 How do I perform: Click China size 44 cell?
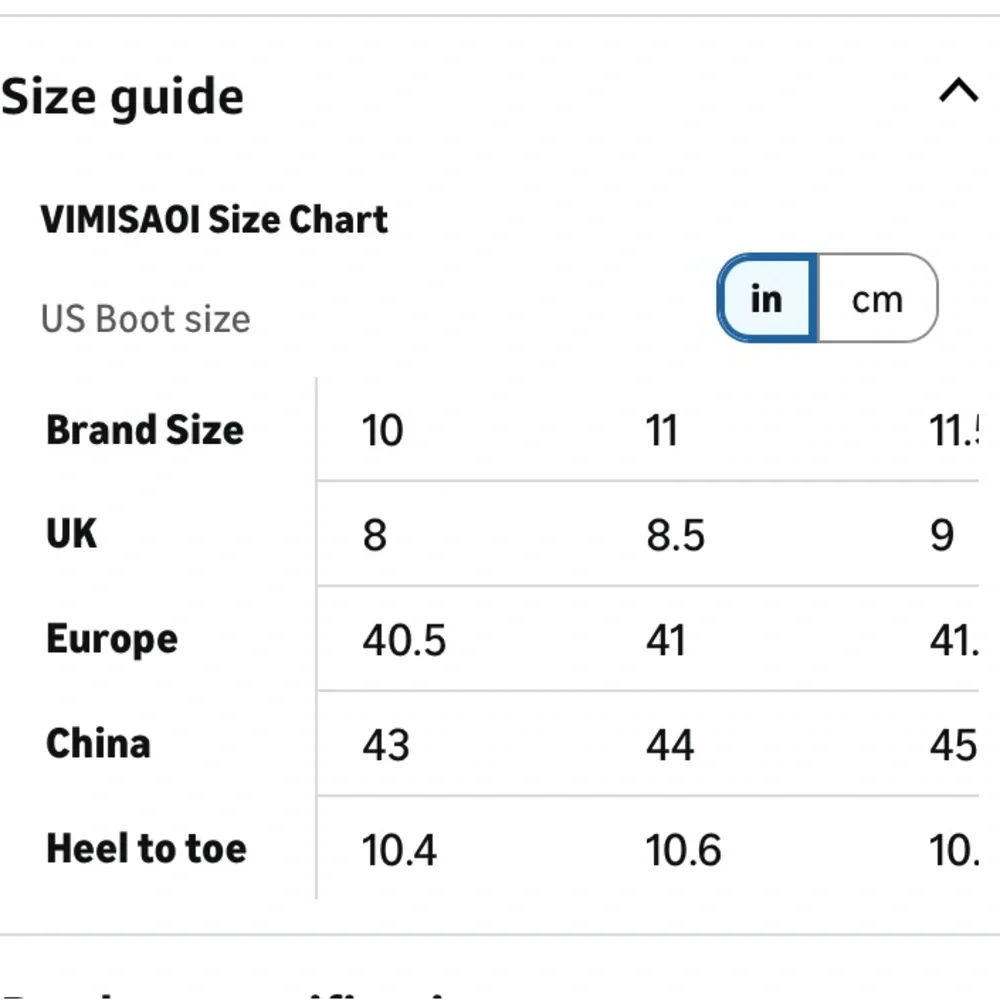click(x=670, y=745)
